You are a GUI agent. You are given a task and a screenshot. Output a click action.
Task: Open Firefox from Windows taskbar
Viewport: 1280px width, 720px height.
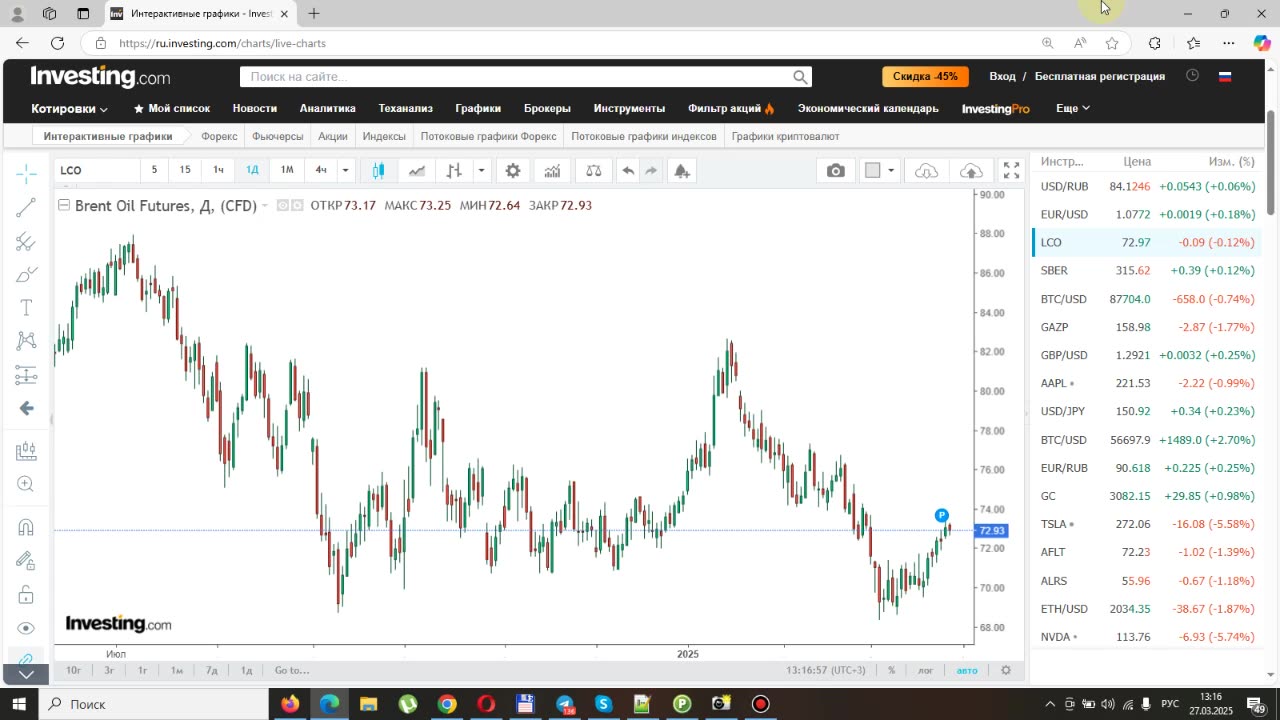click(x=290, y=704)
